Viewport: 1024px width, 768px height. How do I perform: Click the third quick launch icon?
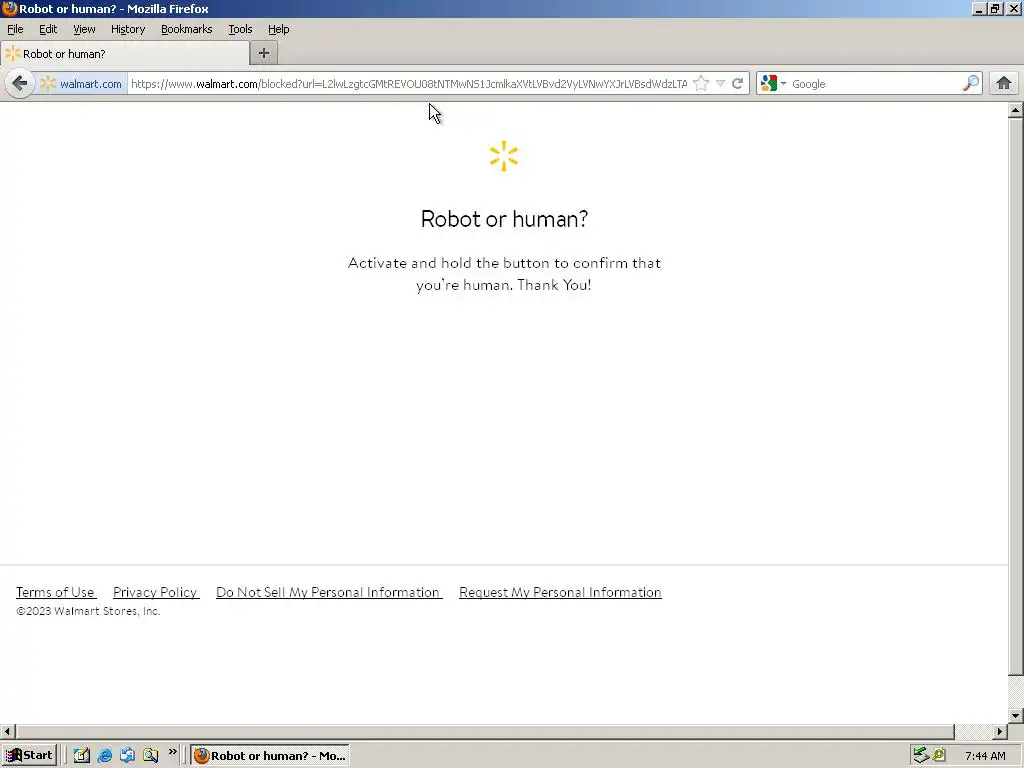pos(127,756)
